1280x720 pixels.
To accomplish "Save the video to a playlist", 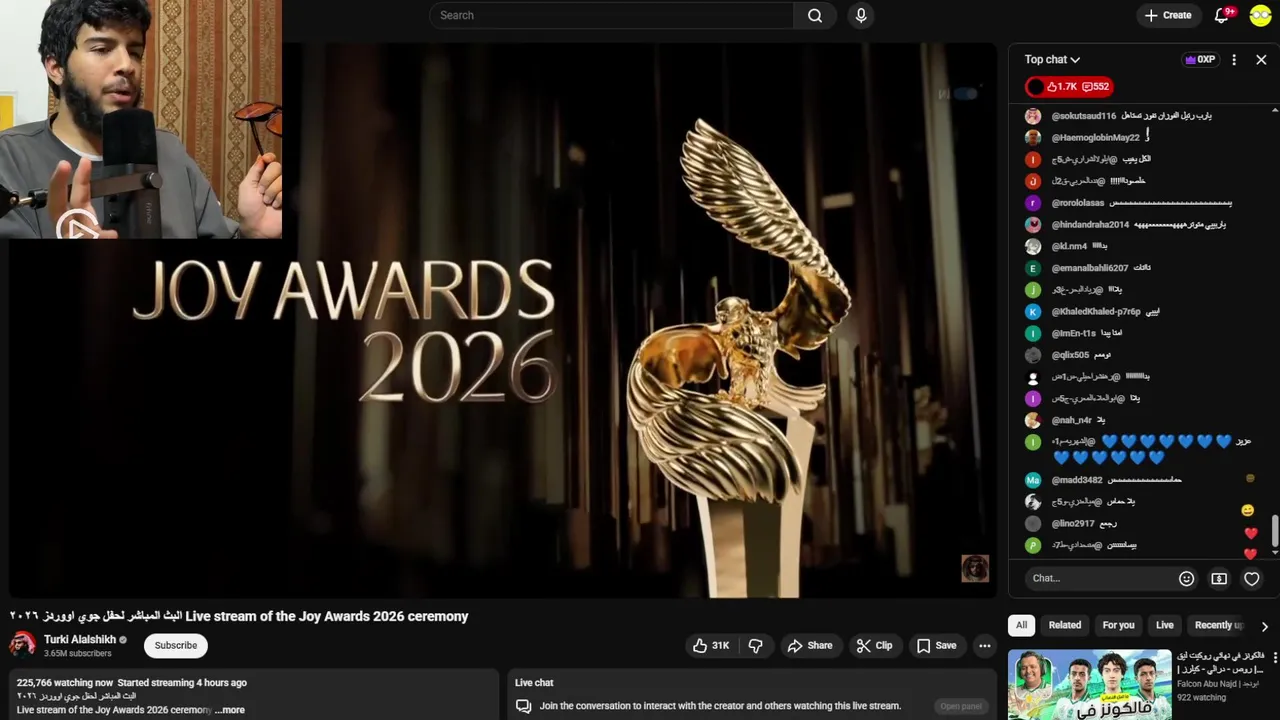I will tap(936, 646).
